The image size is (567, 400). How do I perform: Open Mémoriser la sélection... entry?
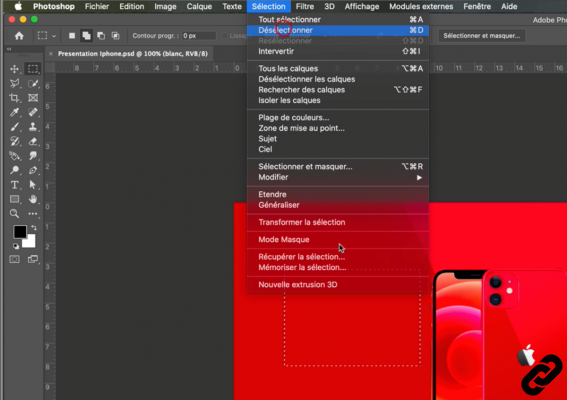coord(338,267)
